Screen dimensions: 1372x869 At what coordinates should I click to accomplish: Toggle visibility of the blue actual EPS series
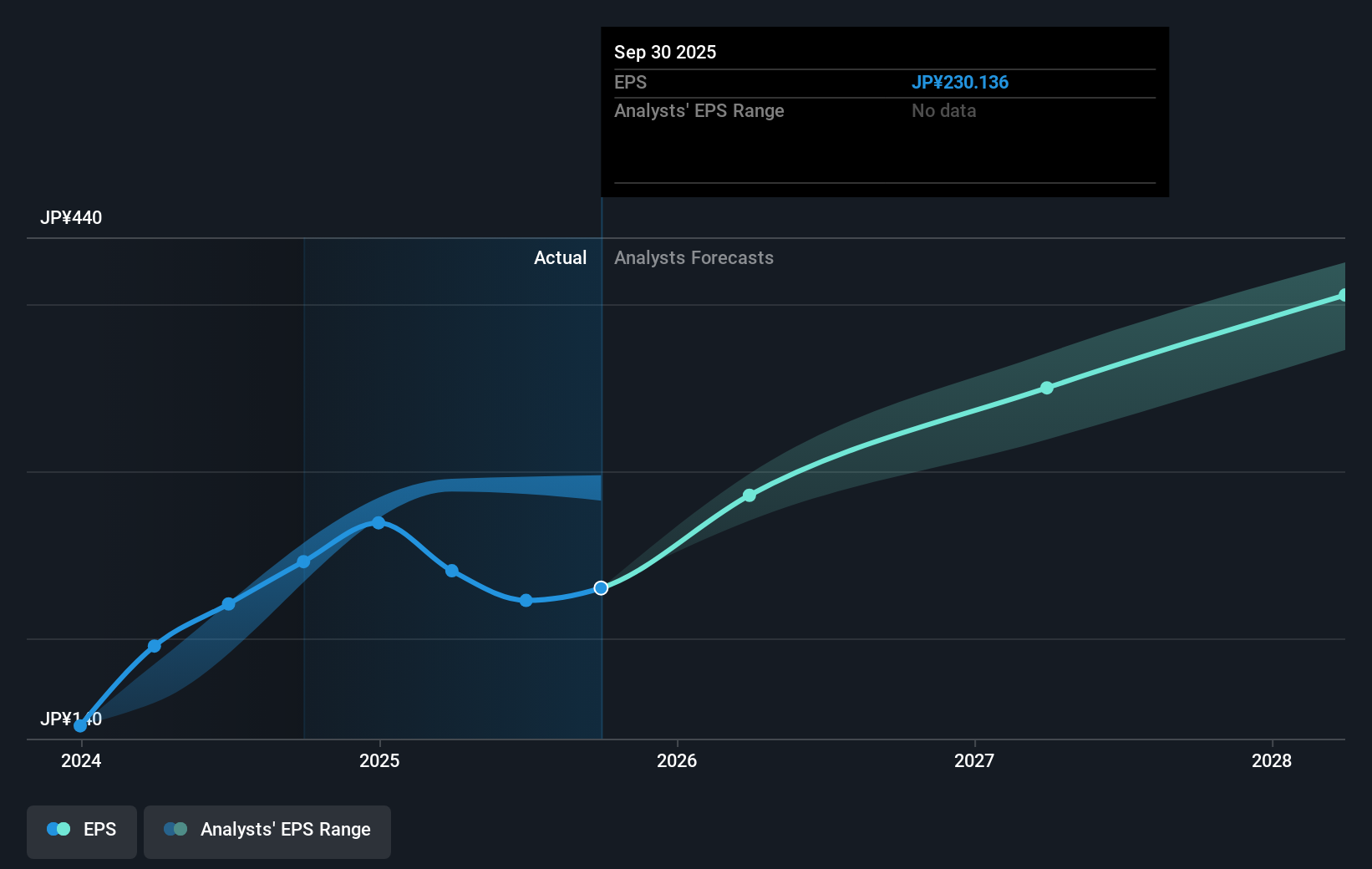pyautogui.click(x=81, y=830)
